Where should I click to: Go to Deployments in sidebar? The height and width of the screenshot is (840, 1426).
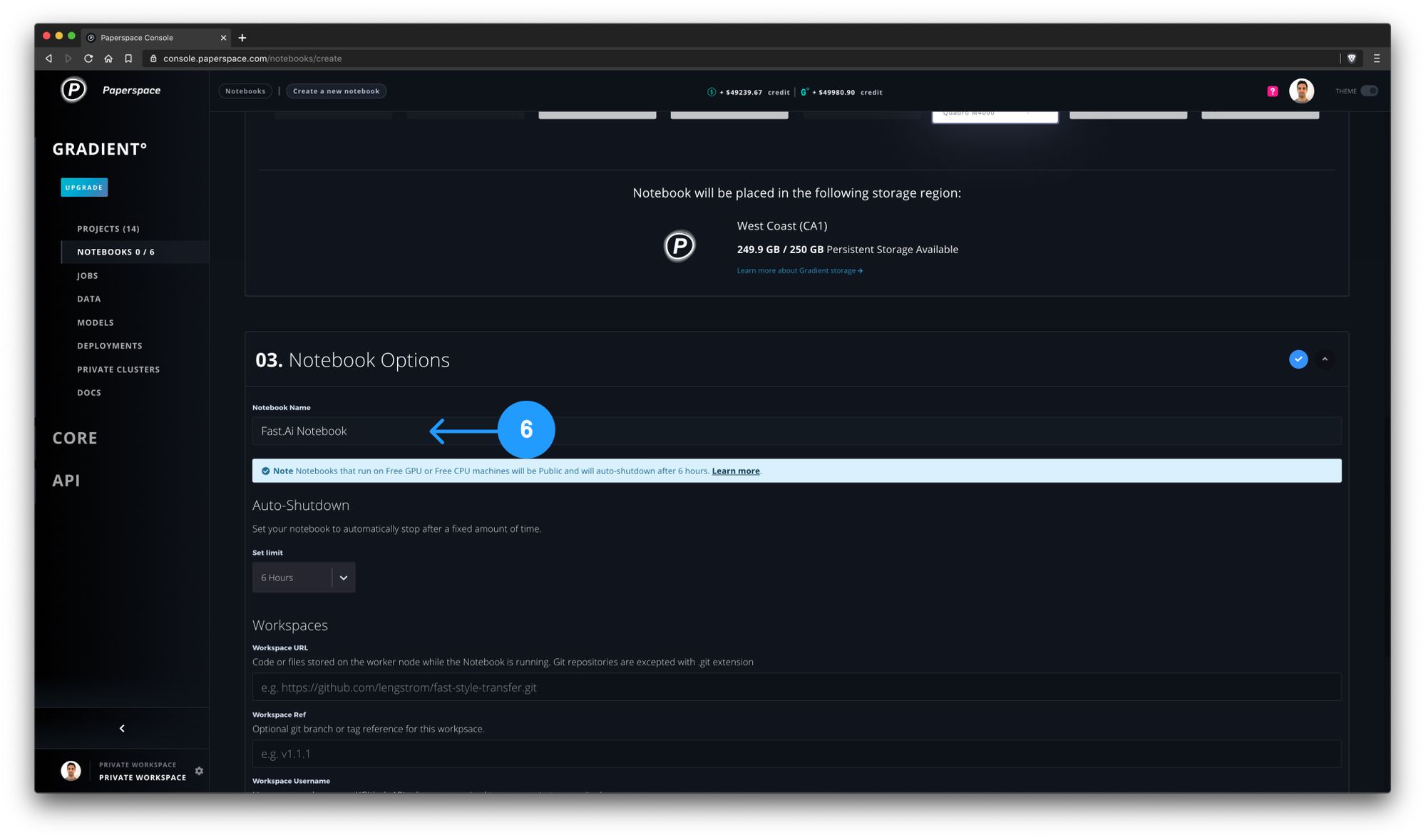[110, 346]
